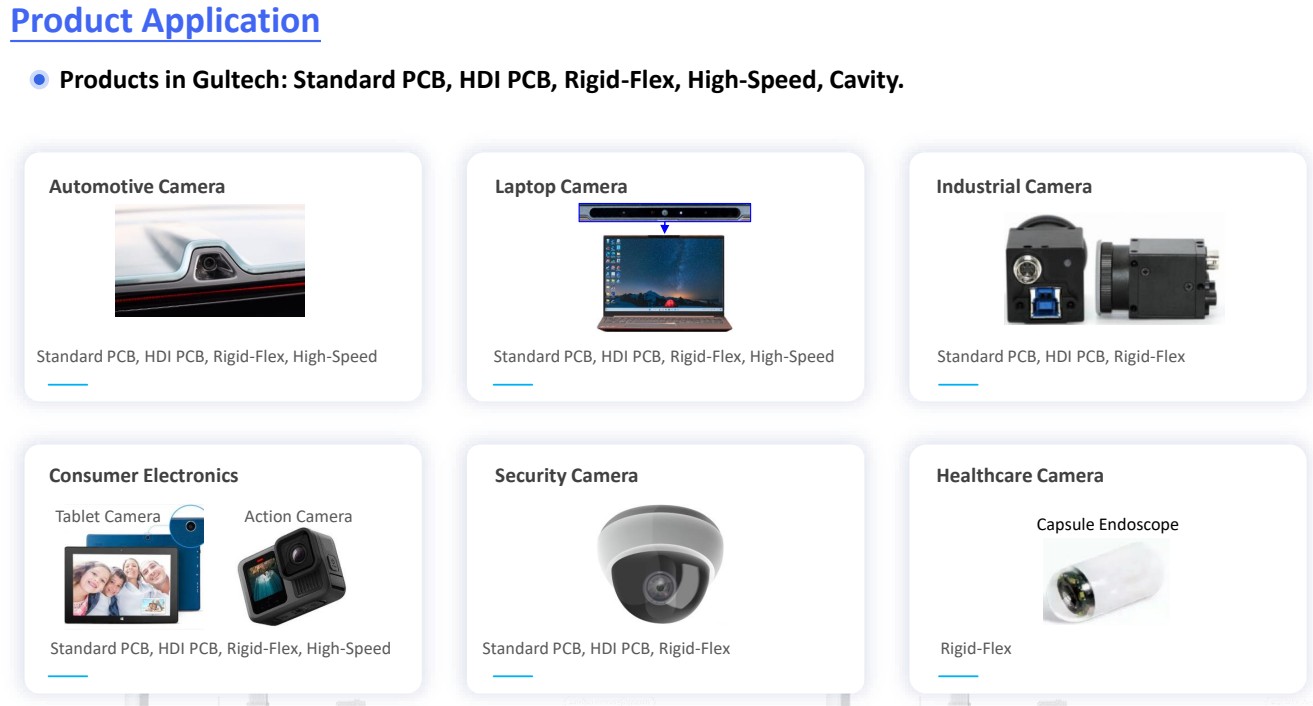1313x706 pixels.
Task: Click the webcam bar closeup above laptop
Action: [x=665, y=213]
